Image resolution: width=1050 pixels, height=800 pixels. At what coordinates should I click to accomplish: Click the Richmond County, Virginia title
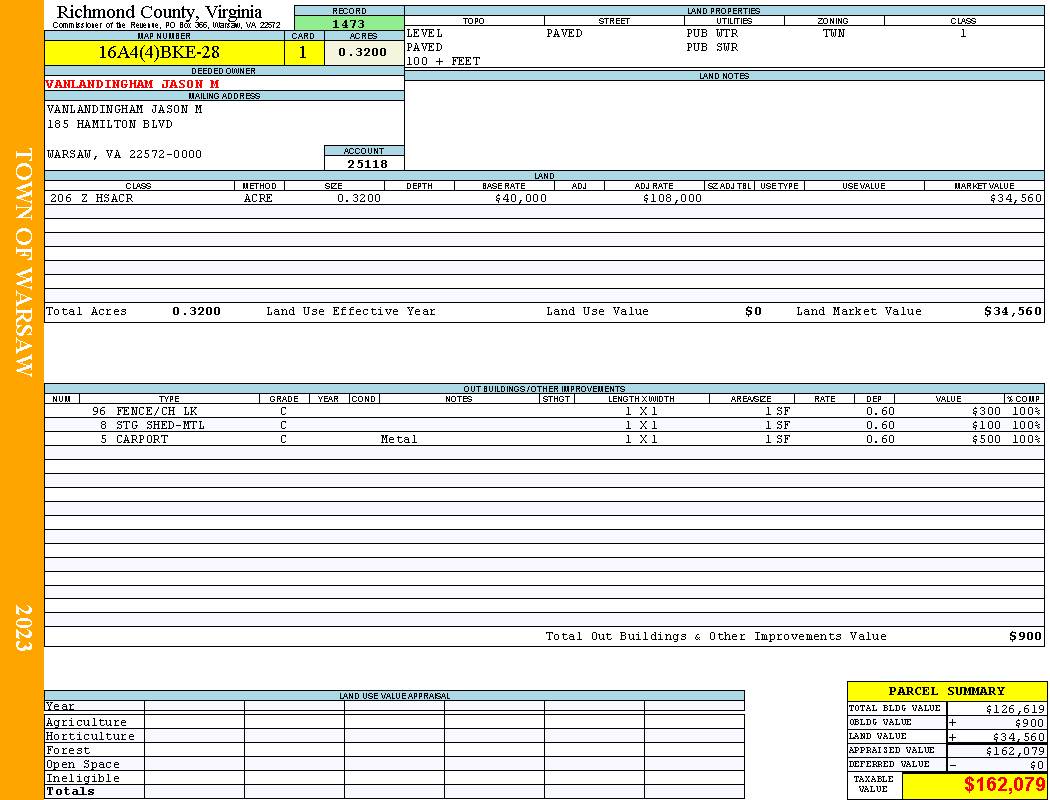coord(159,12)
